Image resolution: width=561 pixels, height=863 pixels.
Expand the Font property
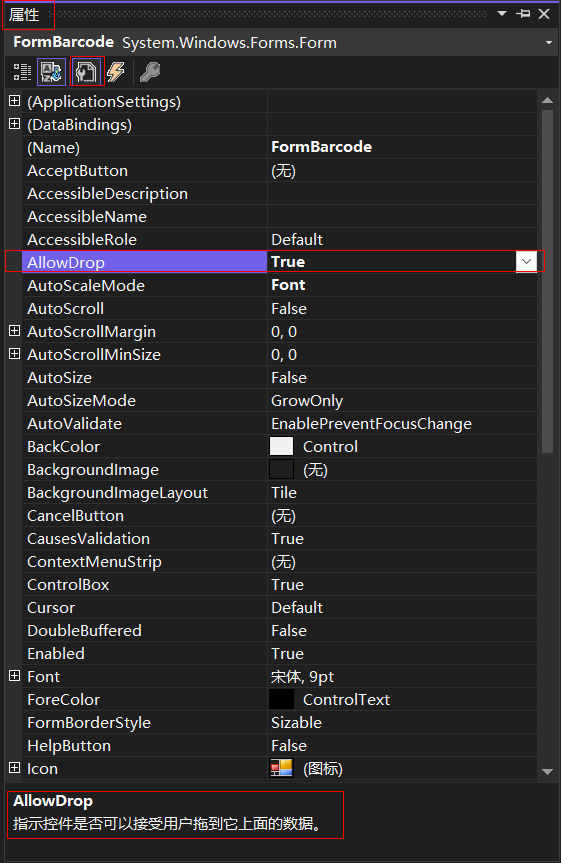click(15, 676)
